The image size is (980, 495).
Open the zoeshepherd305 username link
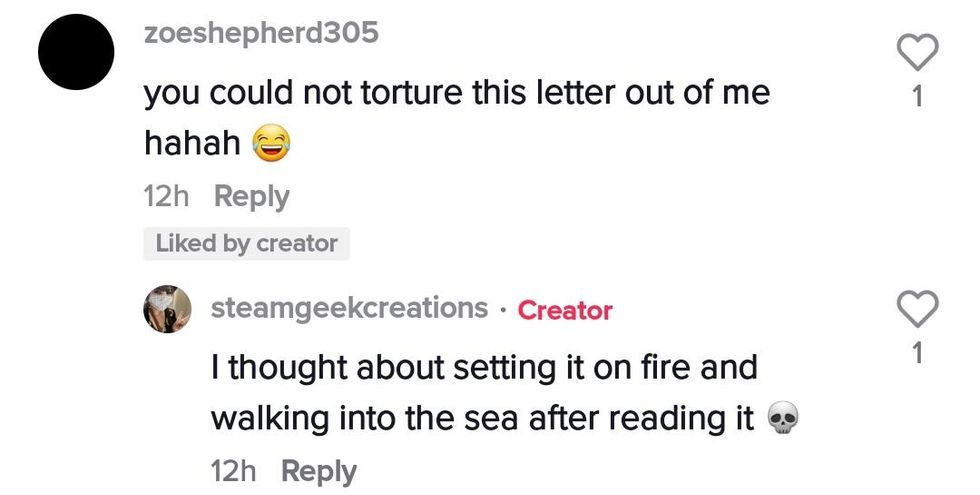262,33
